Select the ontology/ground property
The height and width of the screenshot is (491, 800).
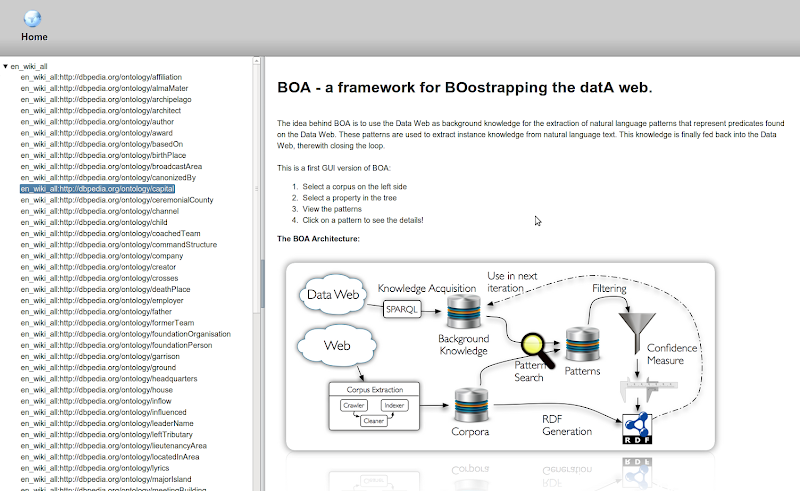tap(98, 368)
